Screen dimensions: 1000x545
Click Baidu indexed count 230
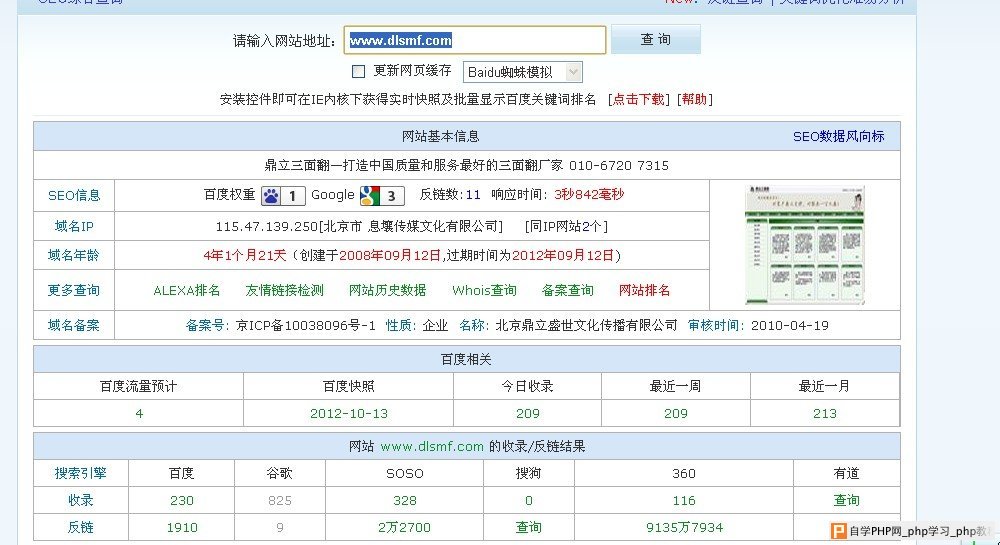coord(182,501)
